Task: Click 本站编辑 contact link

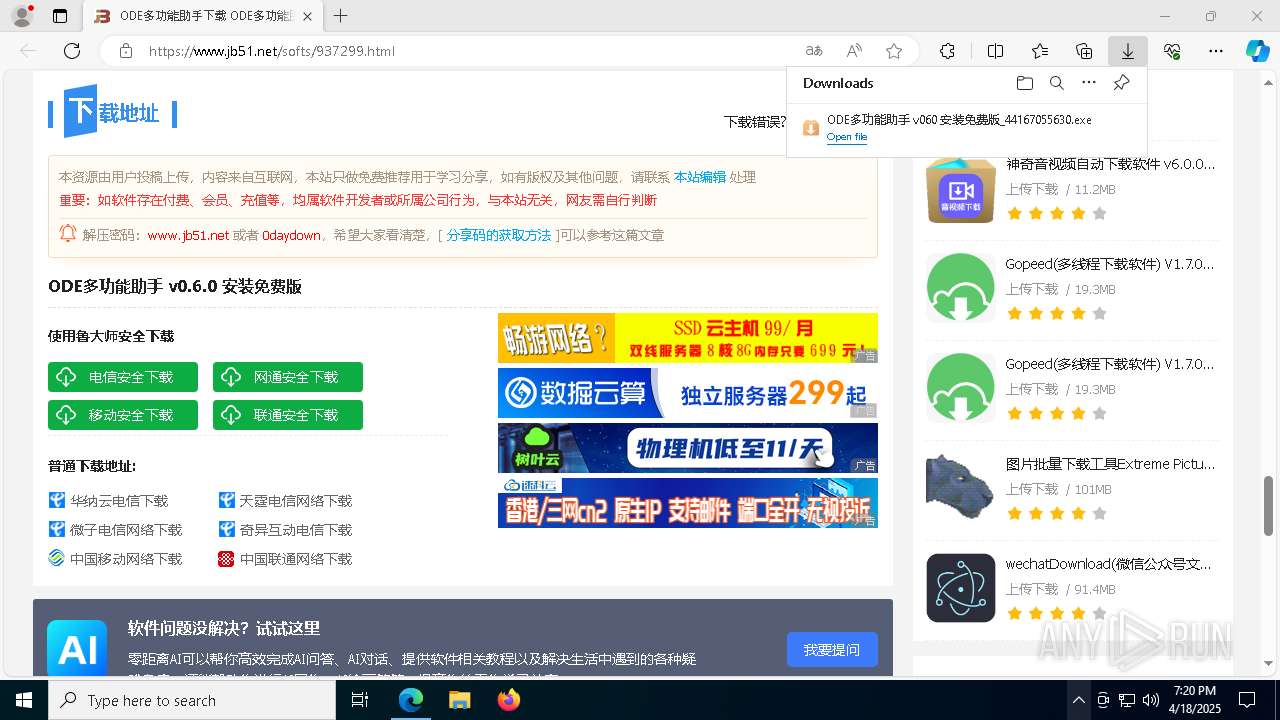Action: click(699, 177)
